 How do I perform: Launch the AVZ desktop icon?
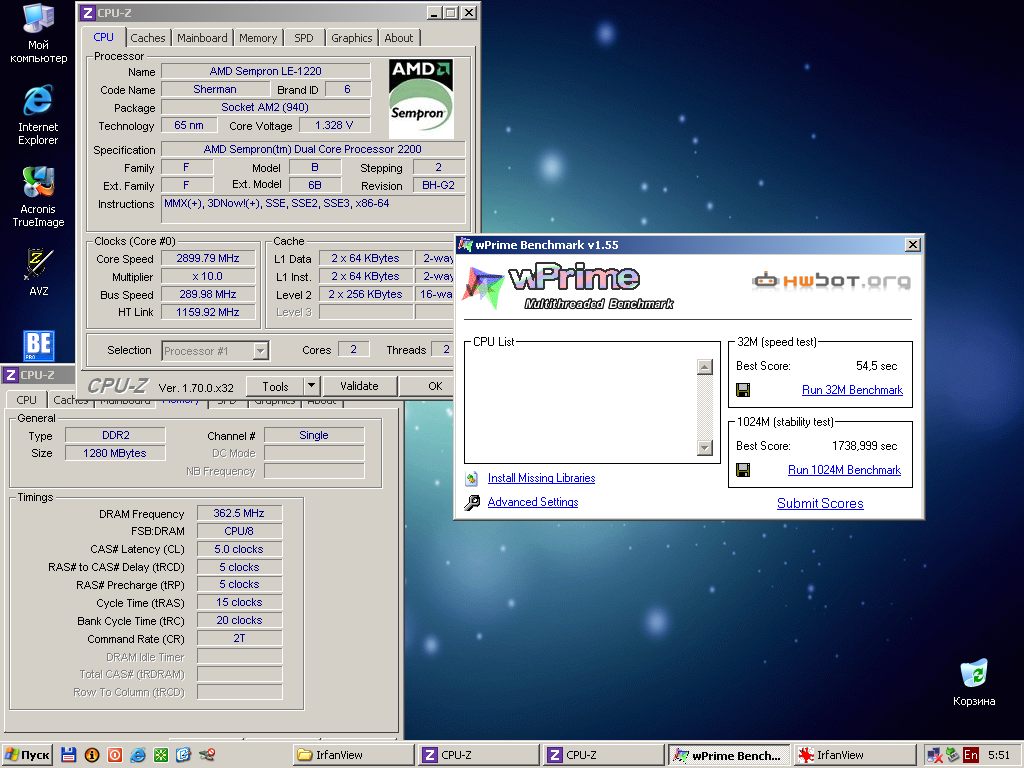[38, 272]
